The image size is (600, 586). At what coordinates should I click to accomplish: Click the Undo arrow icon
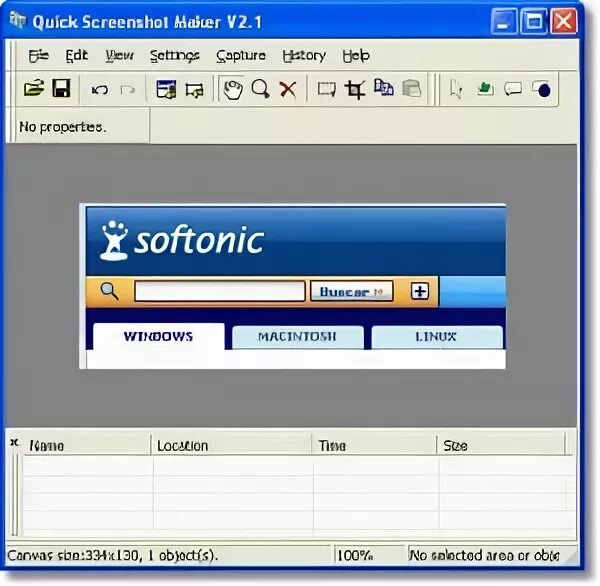coord(100,90)
